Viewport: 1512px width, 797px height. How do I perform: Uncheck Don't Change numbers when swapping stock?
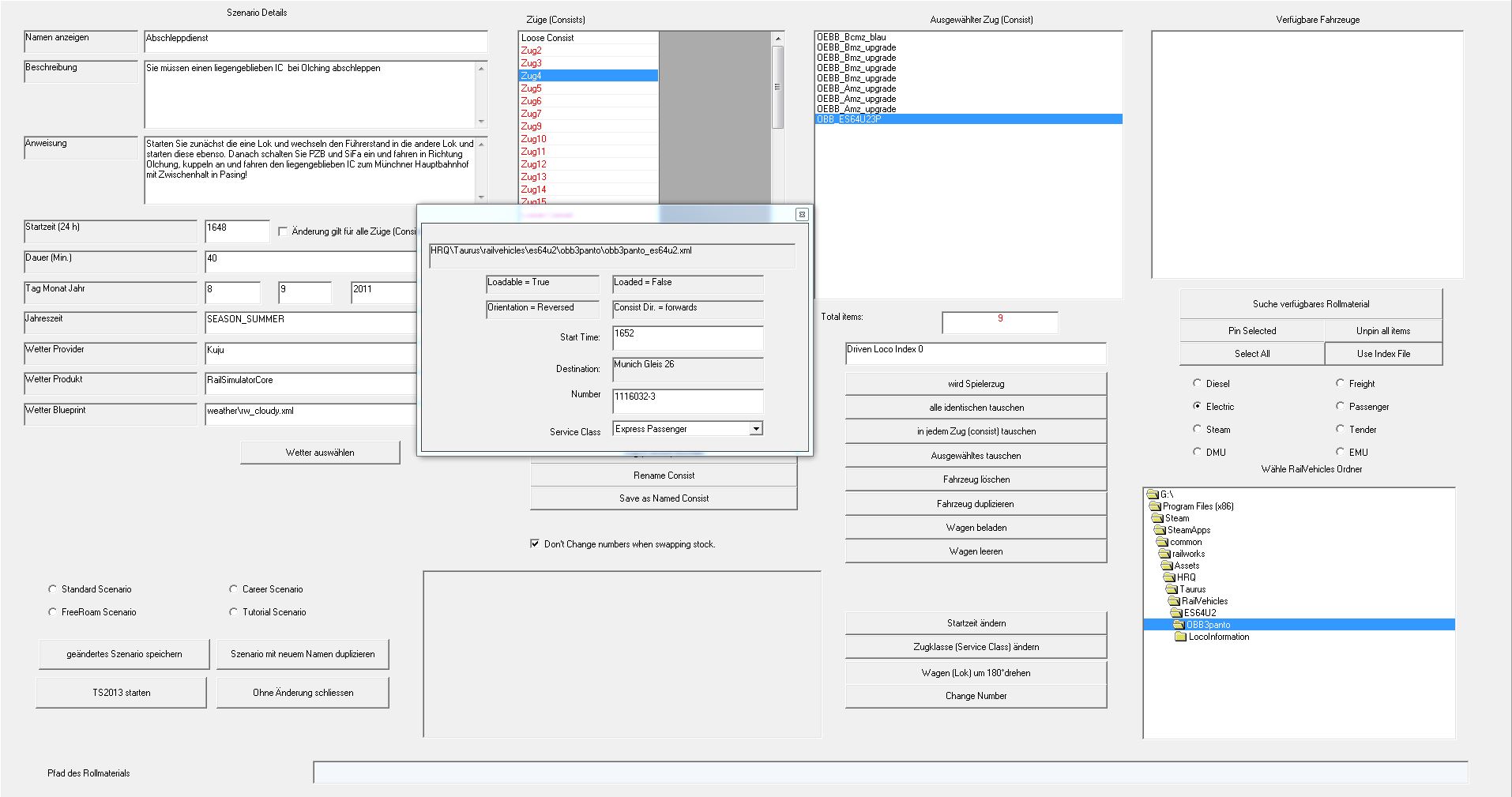(535, 543)
